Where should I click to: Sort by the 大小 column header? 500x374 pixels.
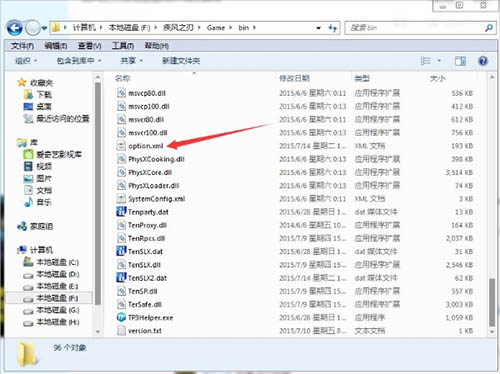pyautogui.click(x=437, y=78)
